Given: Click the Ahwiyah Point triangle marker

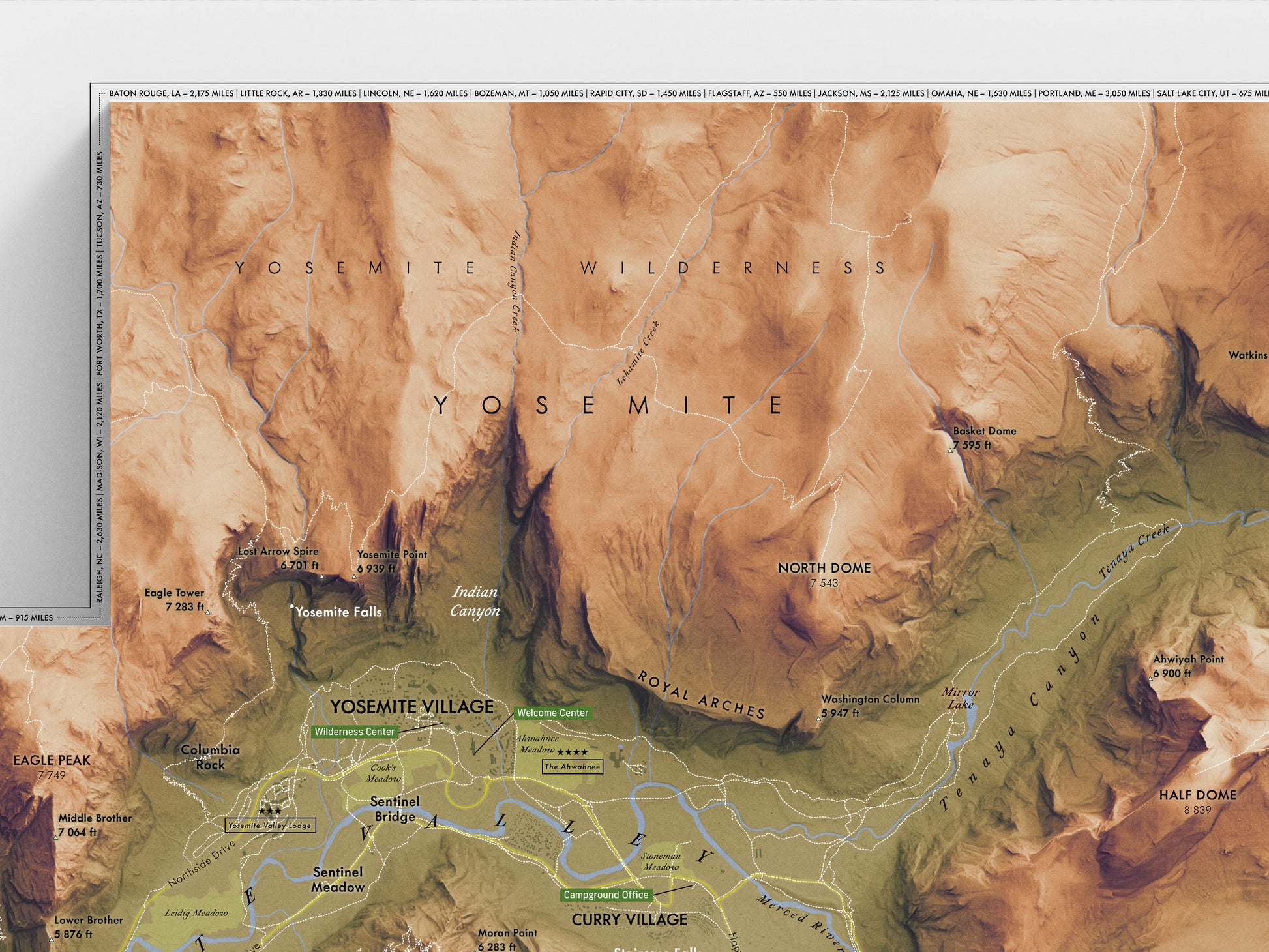Looking at the screenshot, I should (x=1150, y=679).
